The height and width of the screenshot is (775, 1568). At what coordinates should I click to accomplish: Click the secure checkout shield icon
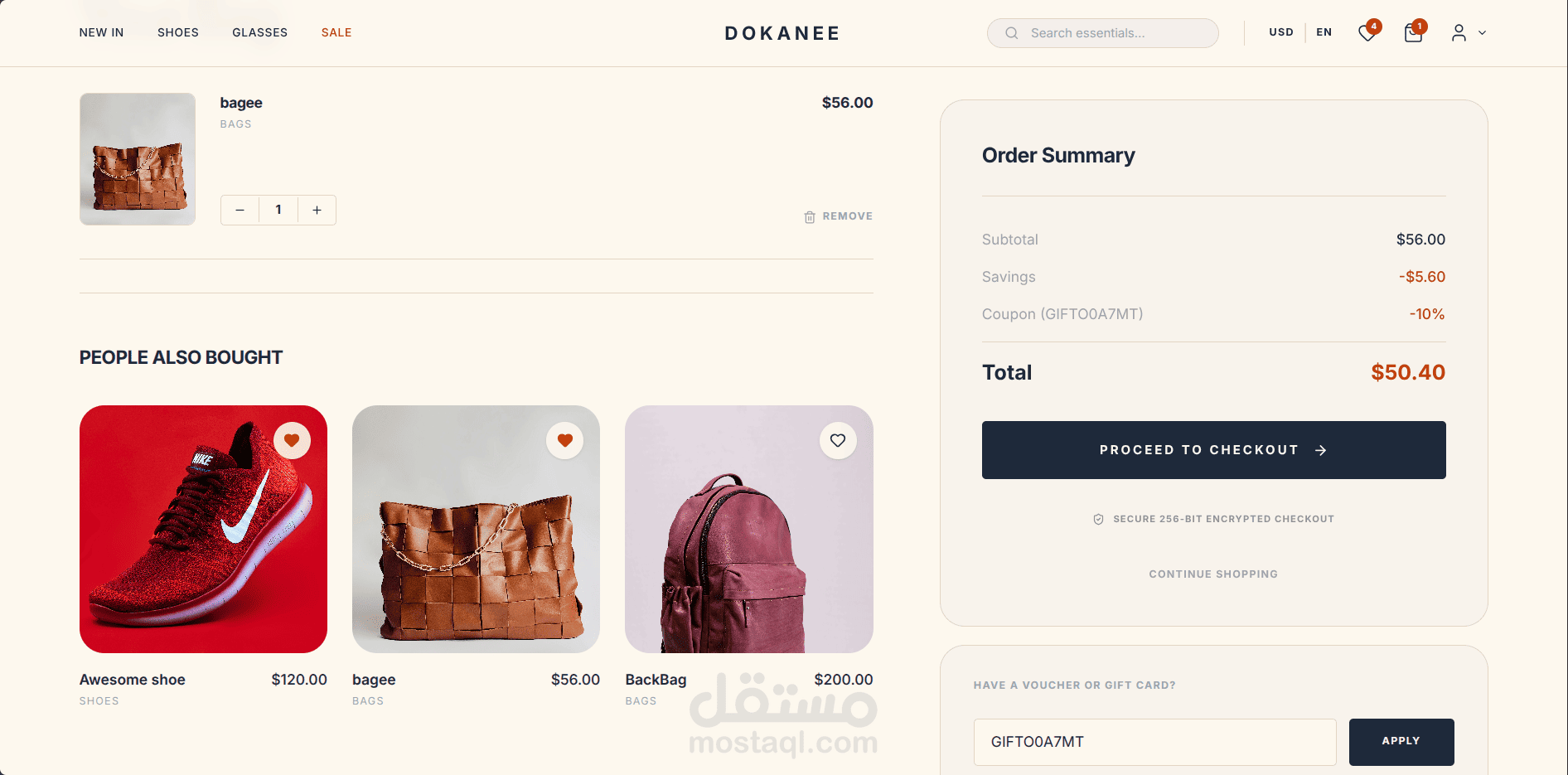(1098, 519)
